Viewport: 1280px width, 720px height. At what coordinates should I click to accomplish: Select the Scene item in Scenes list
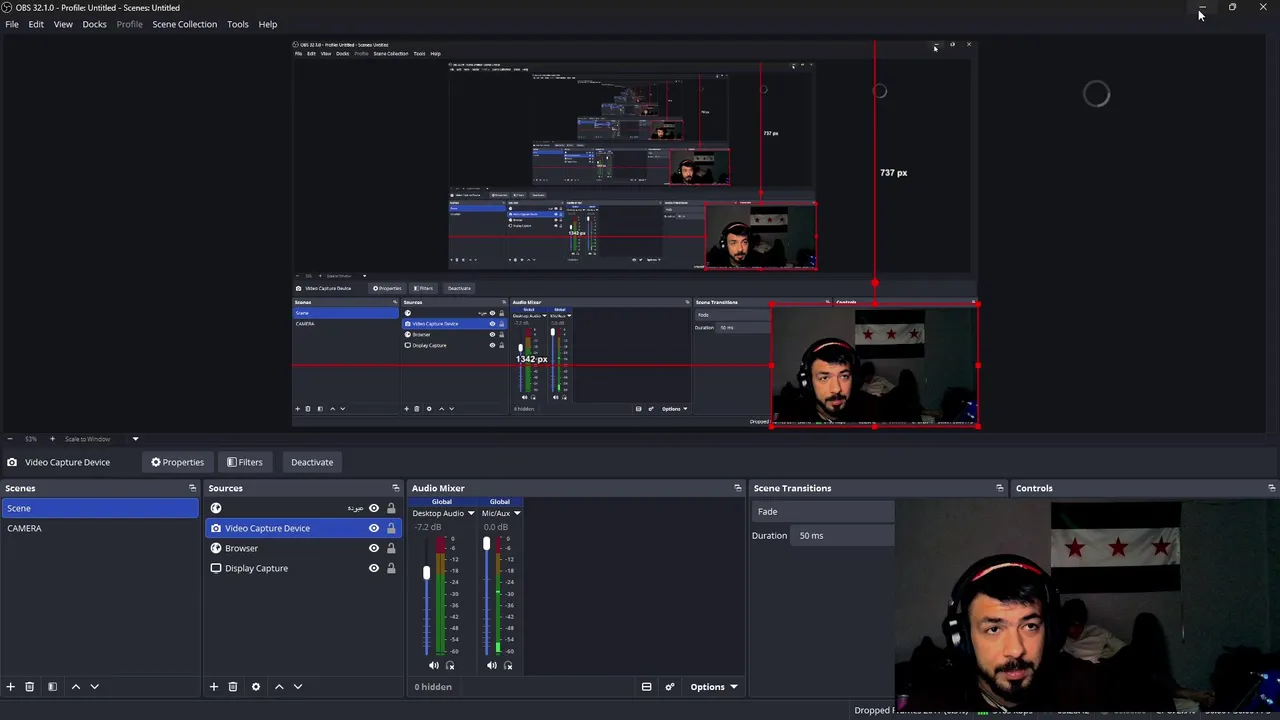(x=100, y=508)
